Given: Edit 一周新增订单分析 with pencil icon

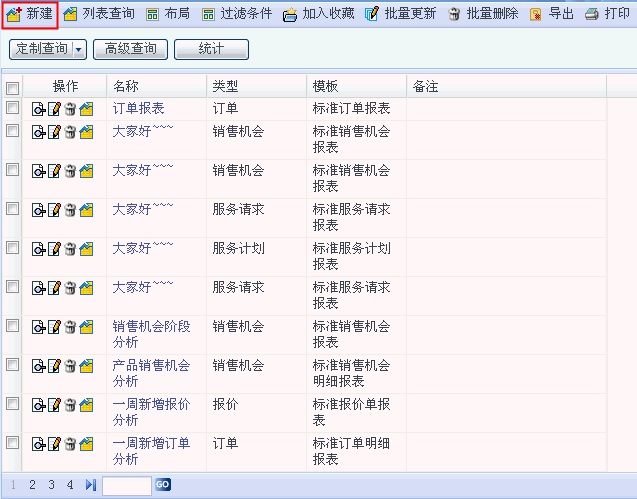Looking at the screenshot, I should (55, 444).
